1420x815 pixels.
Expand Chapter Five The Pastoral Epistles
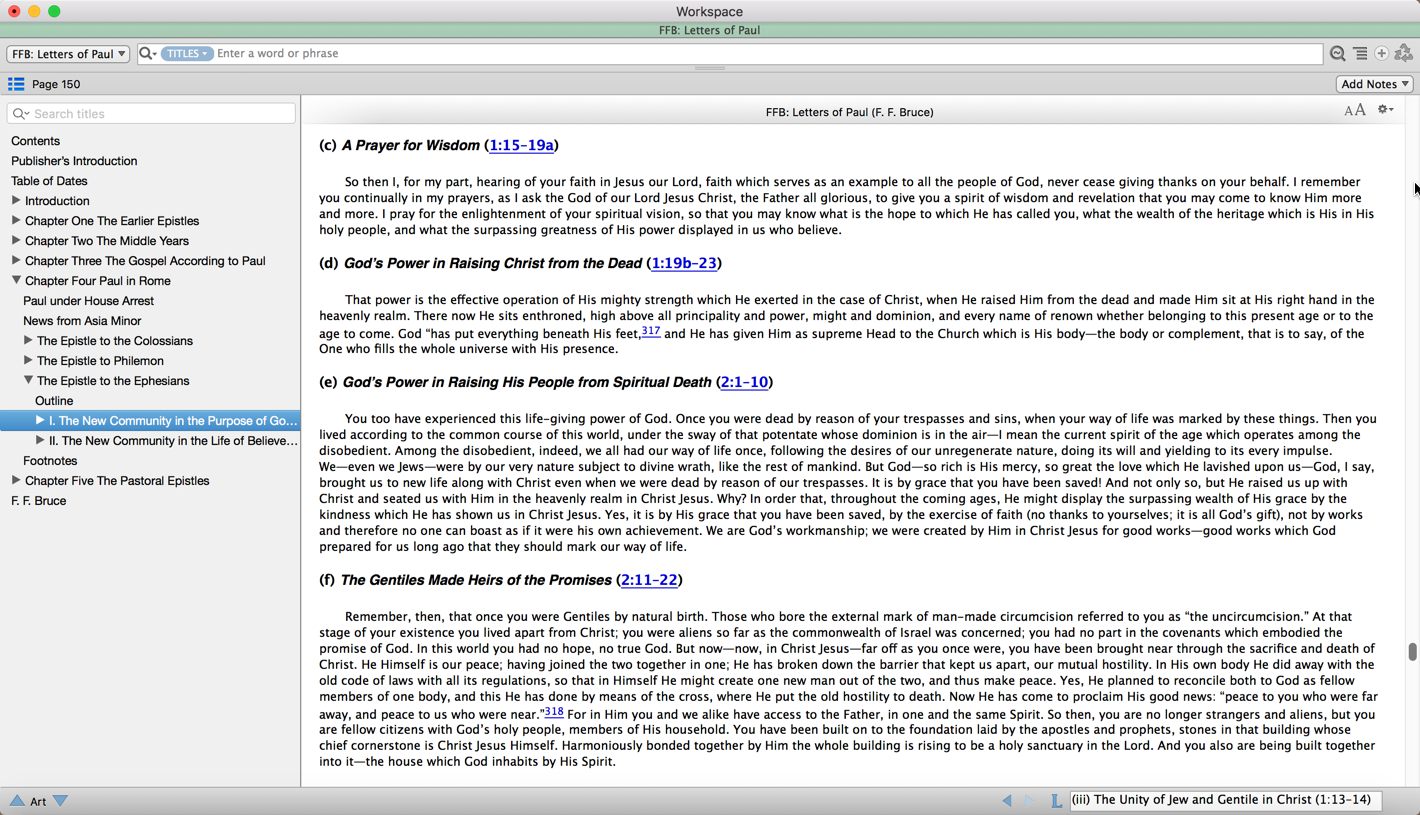(x=16, y=481)
